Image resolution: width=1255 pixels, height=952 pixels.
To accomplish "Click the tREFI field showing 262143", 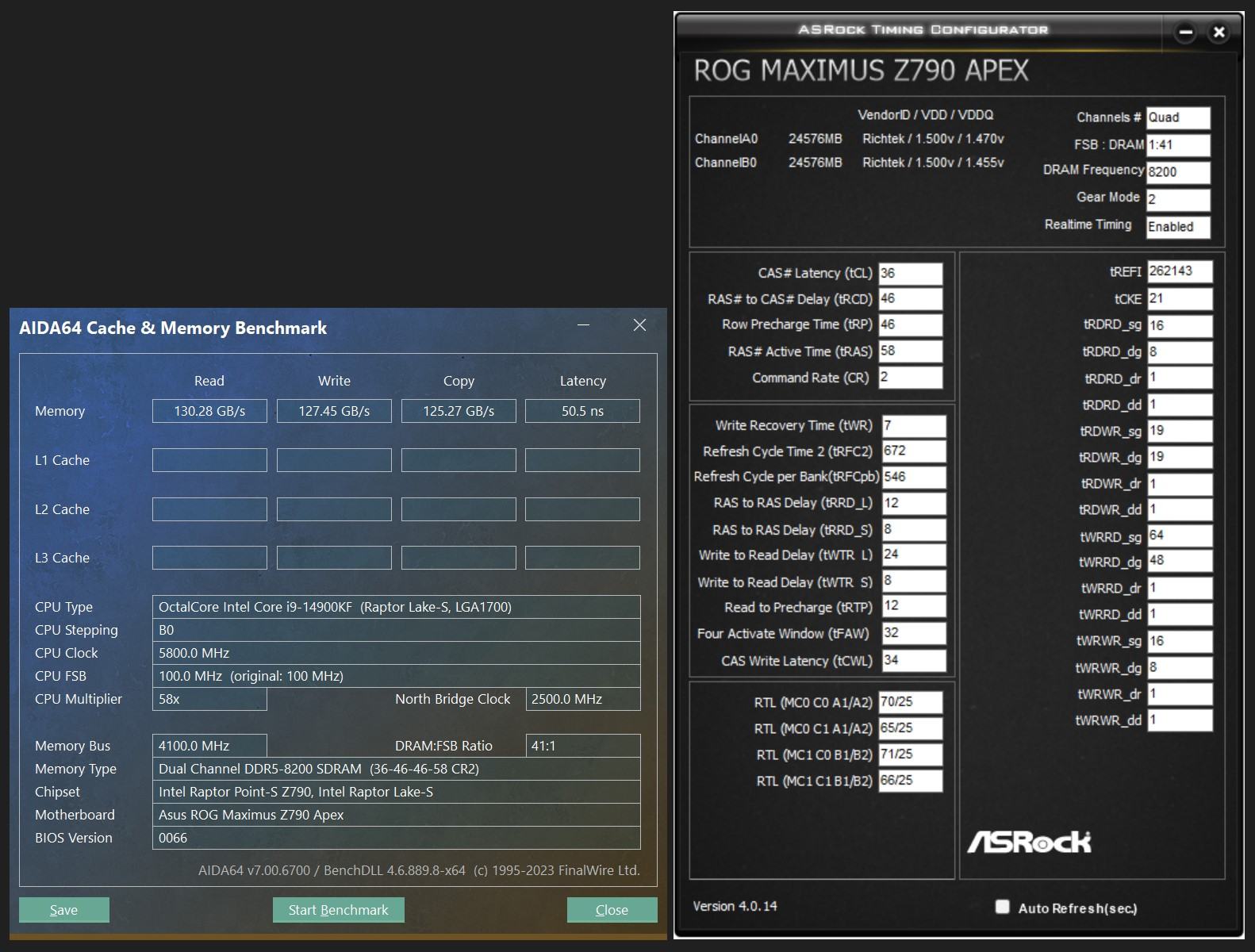I will (1180, 272).
